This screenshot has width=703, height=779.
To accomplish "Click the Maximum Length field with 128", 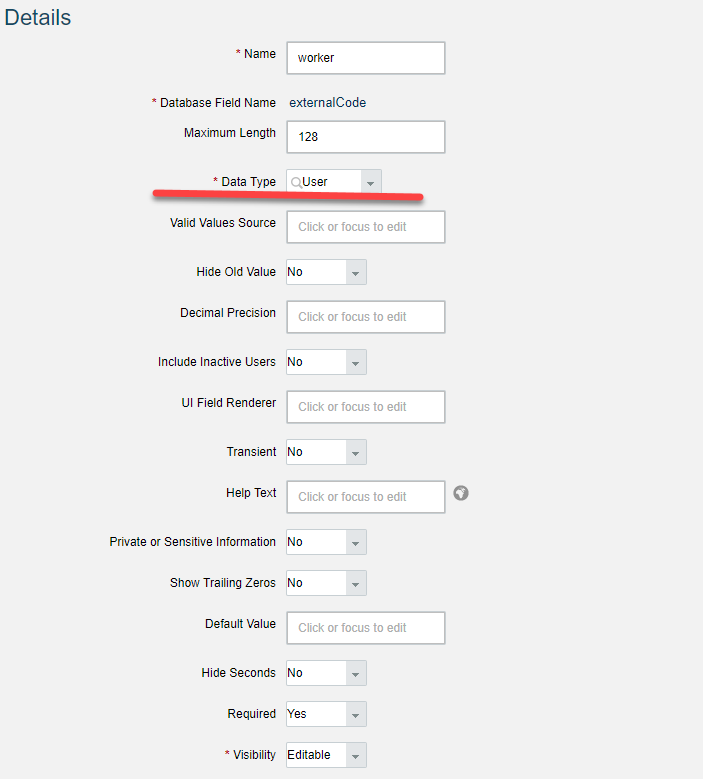I will [x=366, y=137].
